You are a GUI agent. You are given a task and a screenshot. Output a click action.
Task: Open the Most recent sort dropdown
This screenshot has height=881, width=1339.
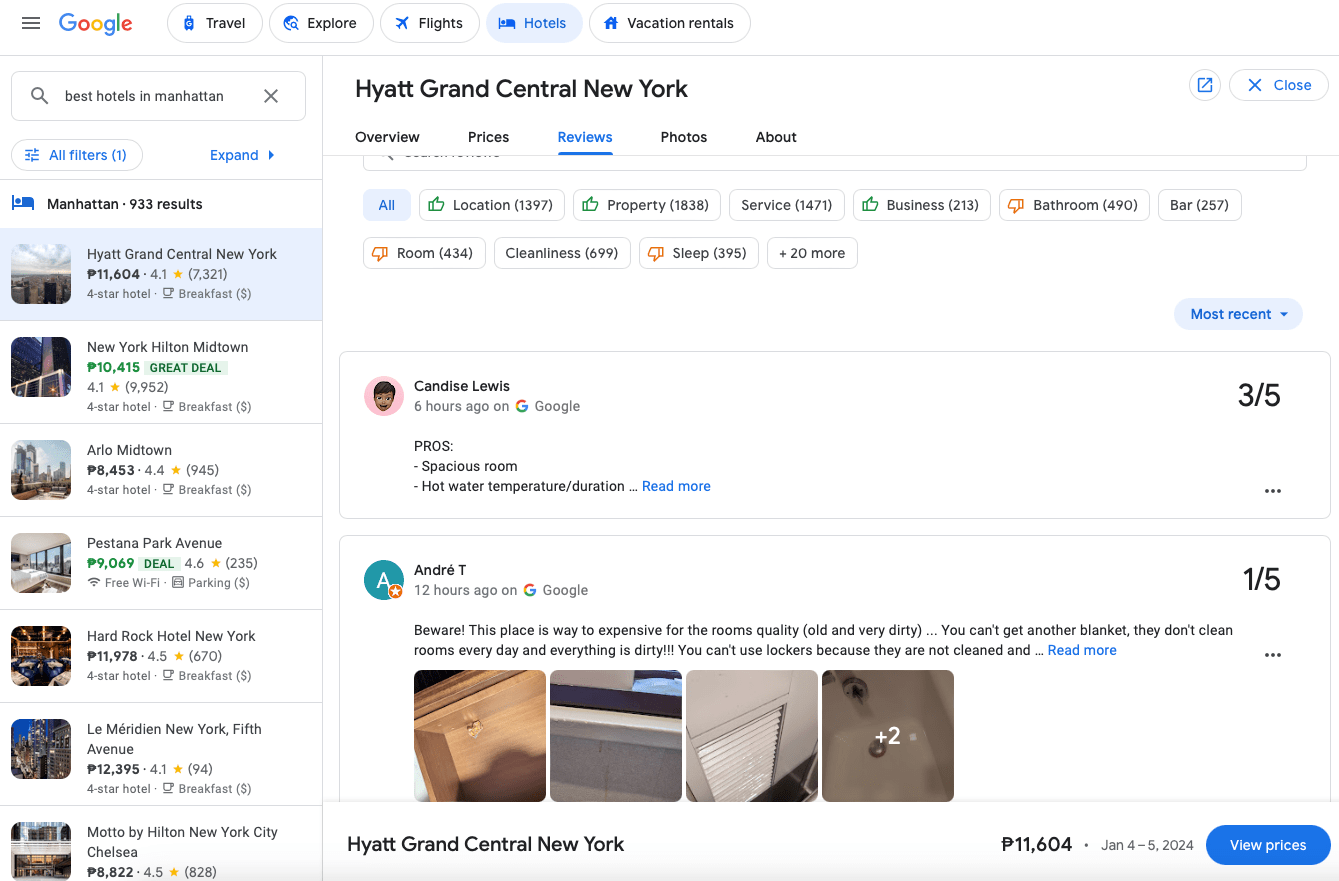coord(1238,314)
